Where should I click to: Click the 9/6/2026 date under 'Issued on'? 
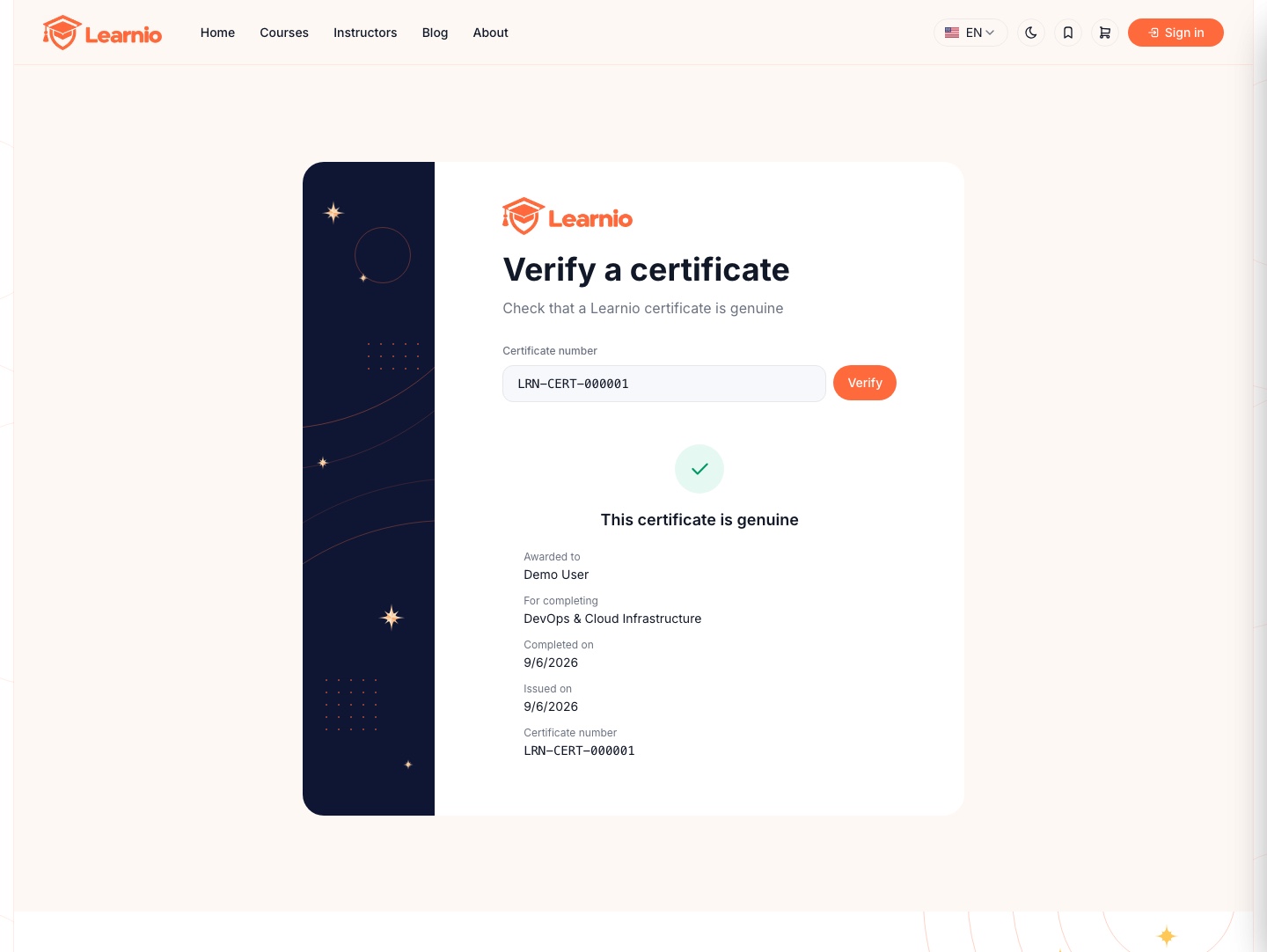[551, 707]
